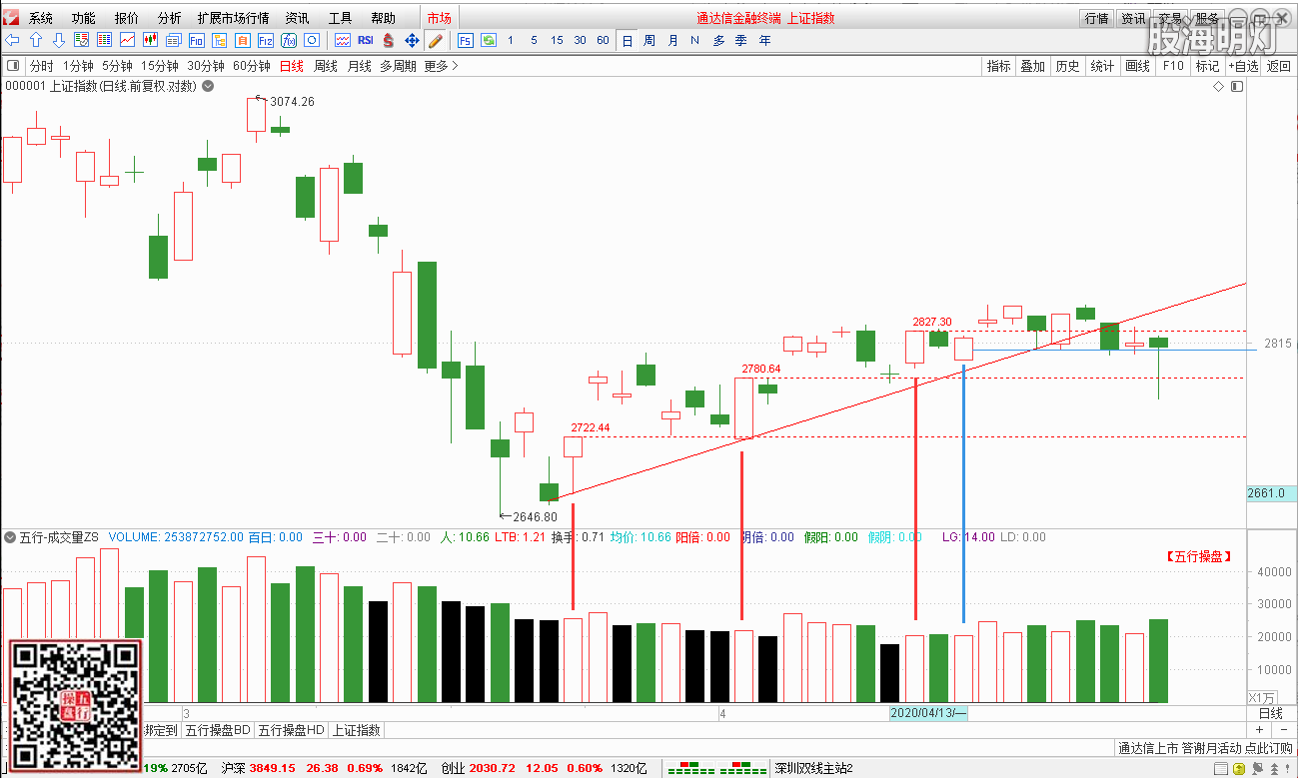This screenshot has width=1298, height=778.
Task: Toggle the side panel icon beside 分时
Action: (13, 66)
